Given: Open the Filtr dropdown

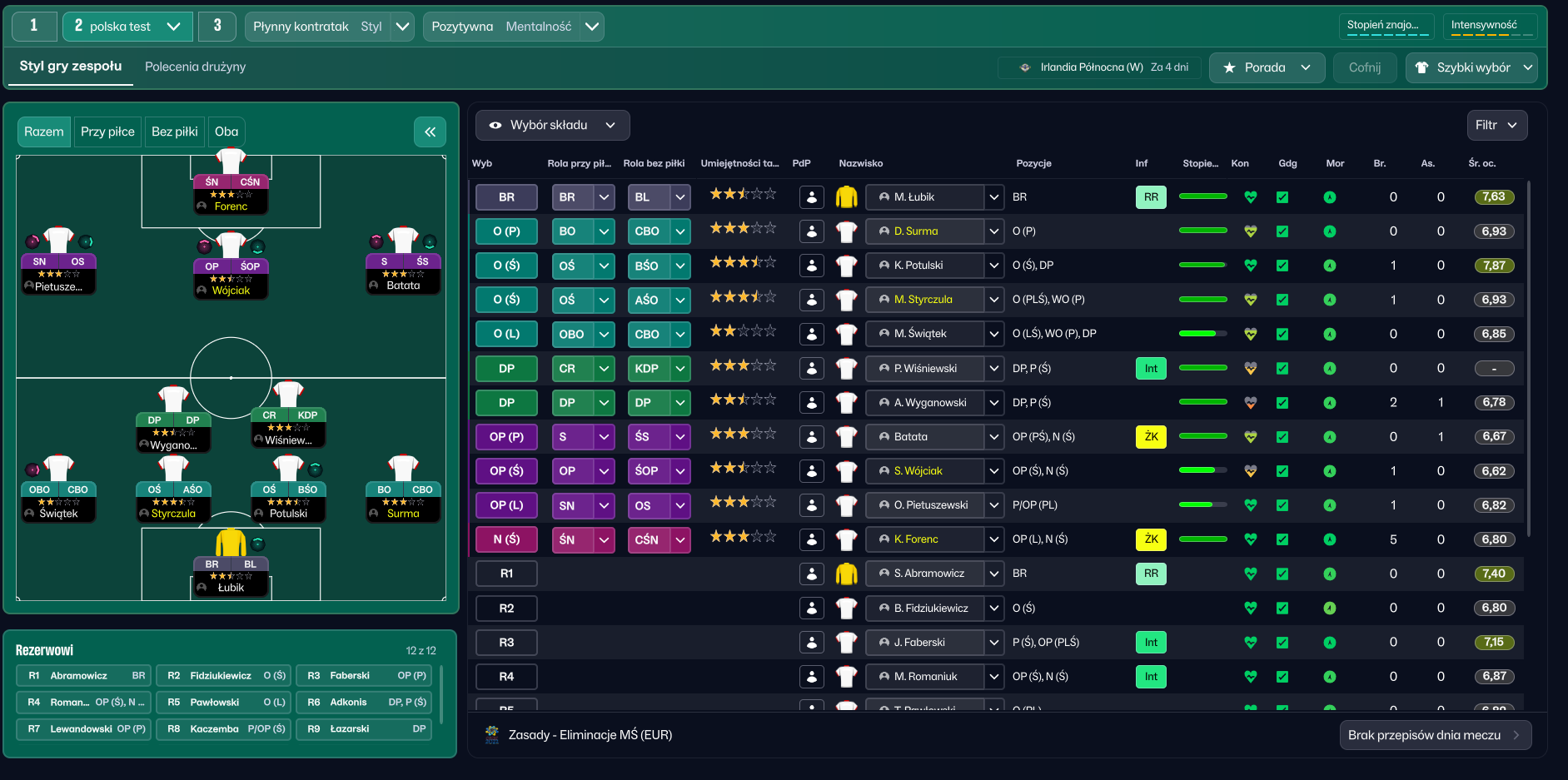Looking at the screenshot, I should pyautogui.click(x=1496, y=126).
